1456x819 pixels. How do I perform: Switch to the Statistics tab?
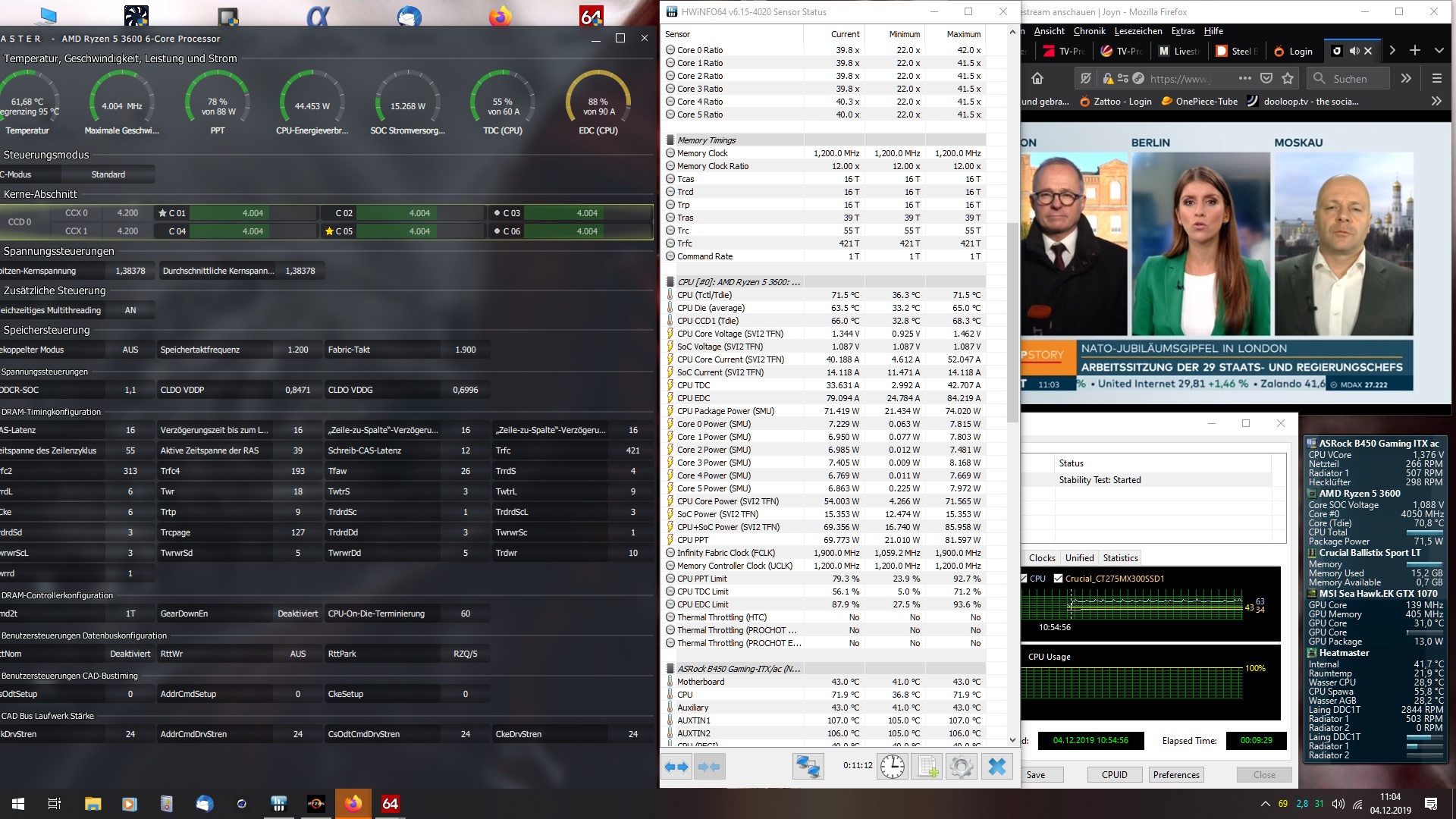click(1120, 558)
